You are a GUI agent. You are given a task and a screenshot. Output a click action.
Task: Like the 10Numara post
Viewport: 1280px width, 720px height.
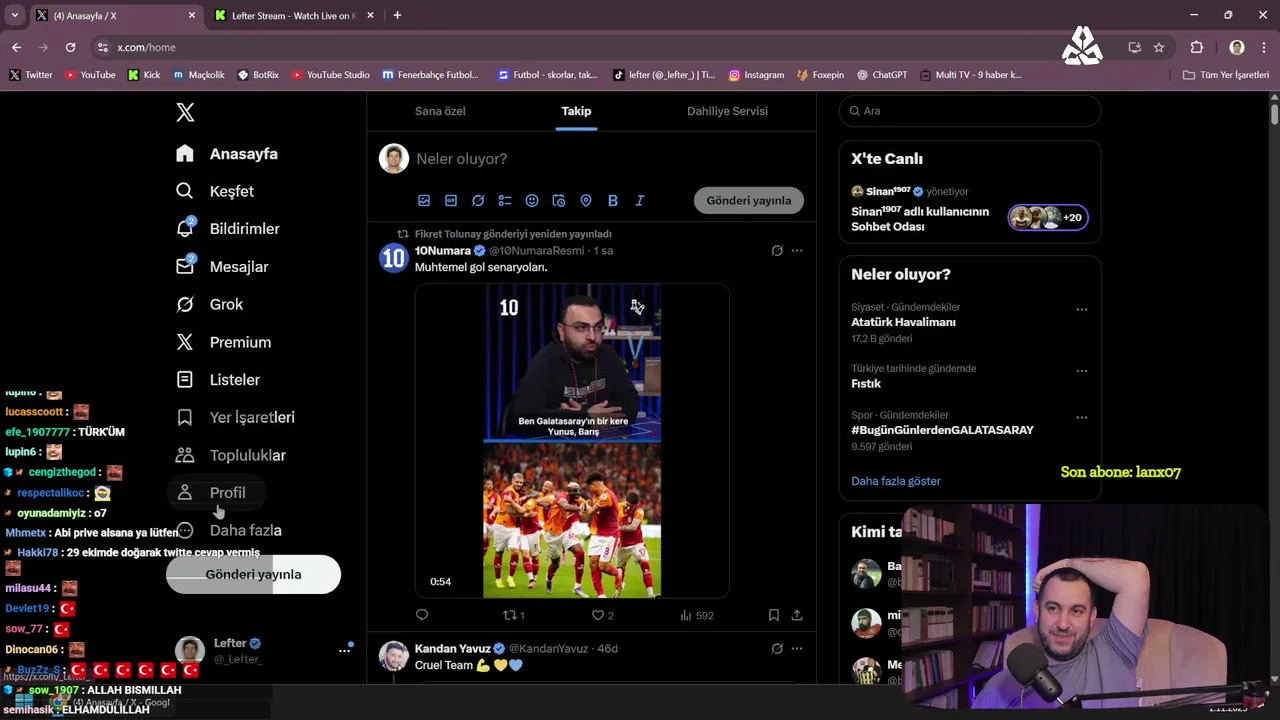(603, 615)
